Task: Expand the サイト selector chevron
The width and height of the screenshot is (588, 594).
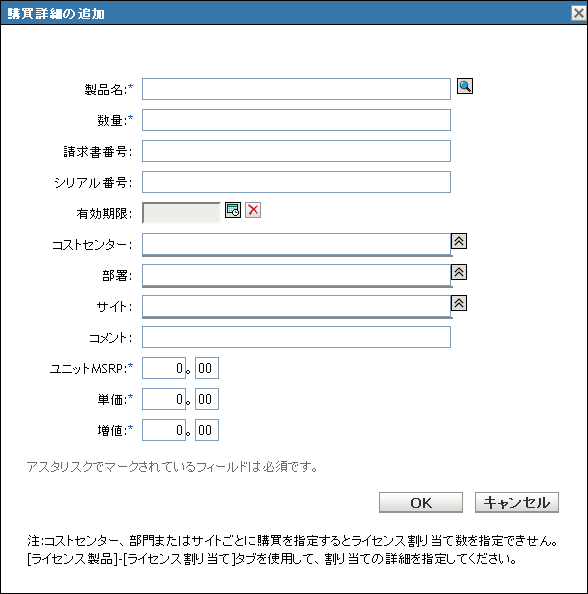Action: click(x=459, y=303)
